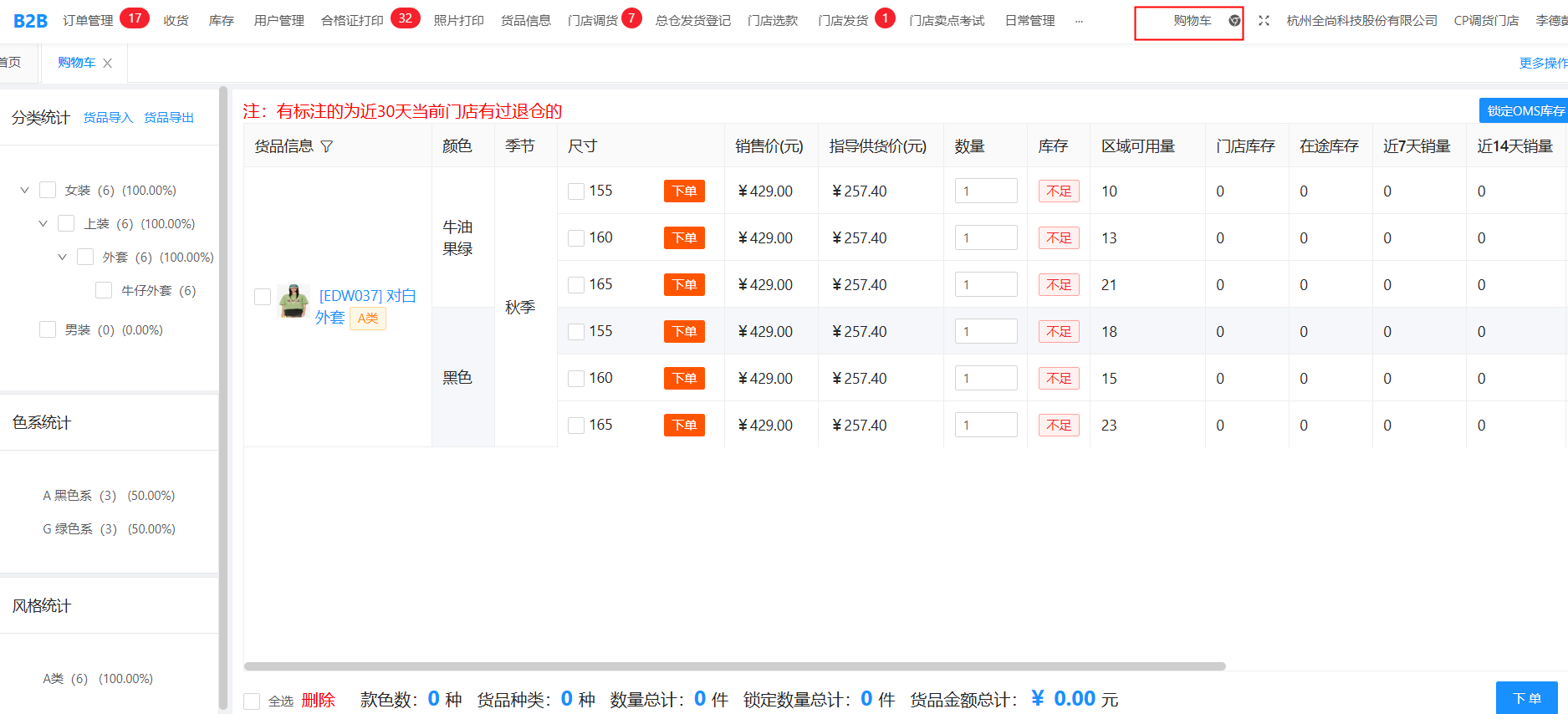1568x714 pixels.
Task: Click the 货品导入 link
Action: (x=108, y=118)
